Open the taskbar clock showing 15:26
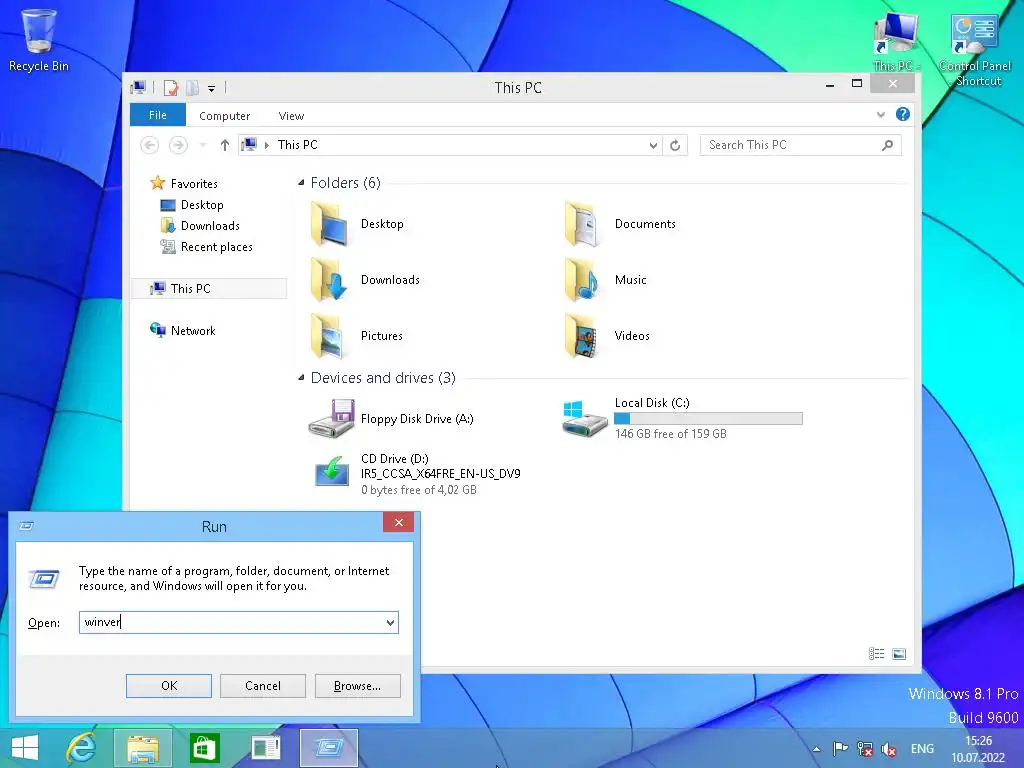The width and height of the screenshot is (1024, 768). (978, 748)
